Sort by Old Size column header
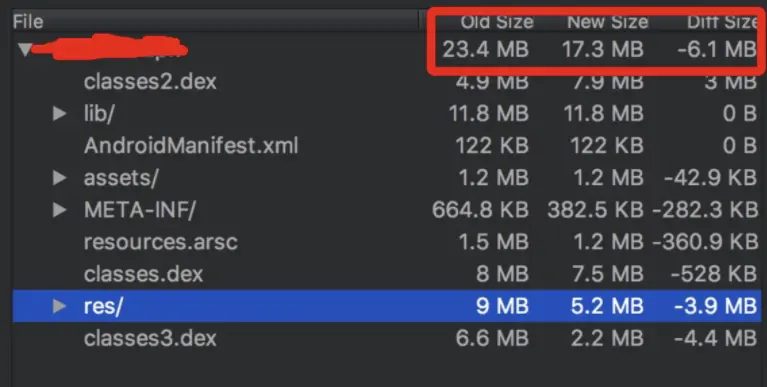Viewport: 767px width, 387px height. click(x=496, y=22)
